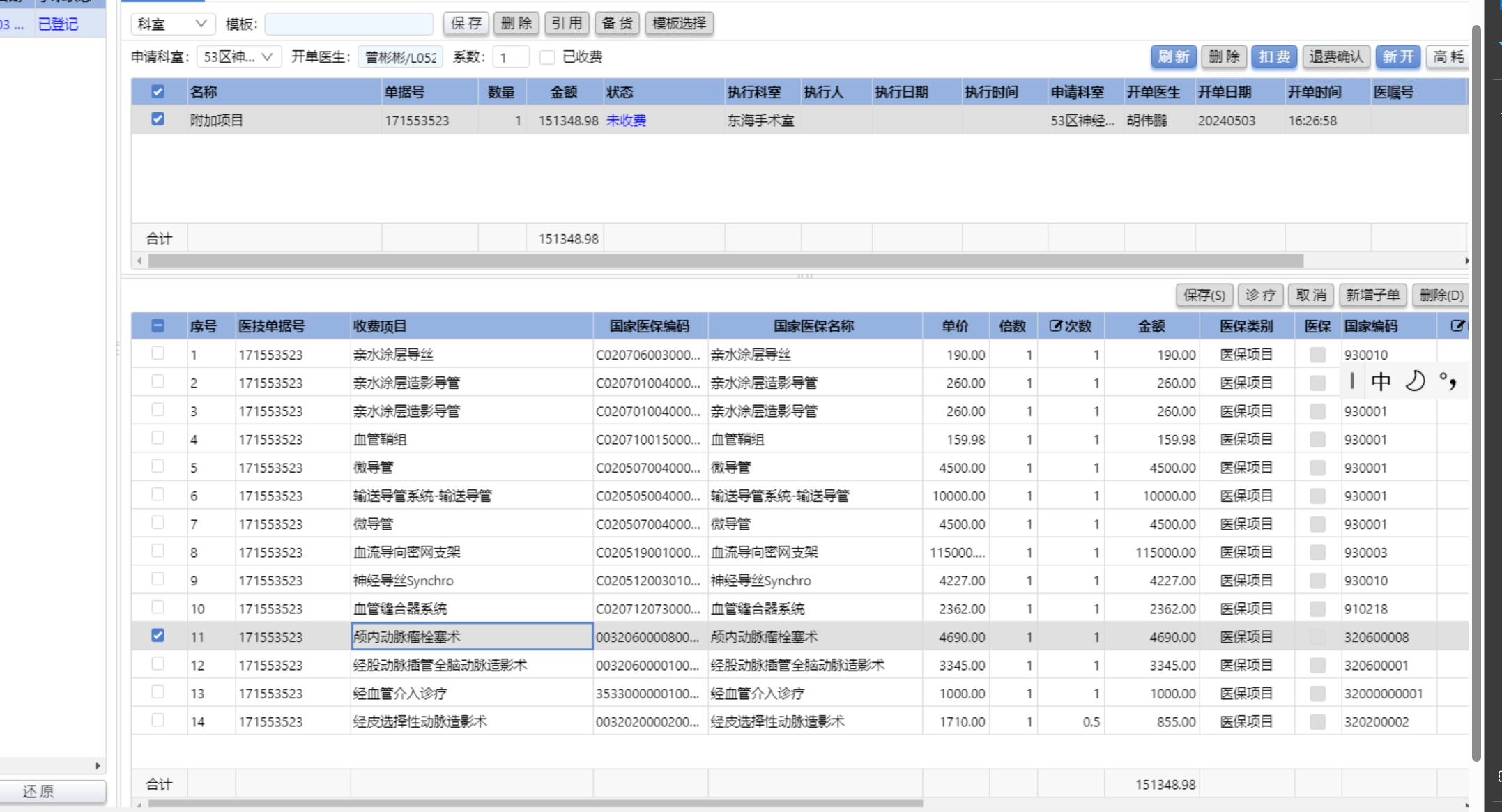Click the IME punctuation toggle icon
The image size is (1502, 812).
[1448, 381]
